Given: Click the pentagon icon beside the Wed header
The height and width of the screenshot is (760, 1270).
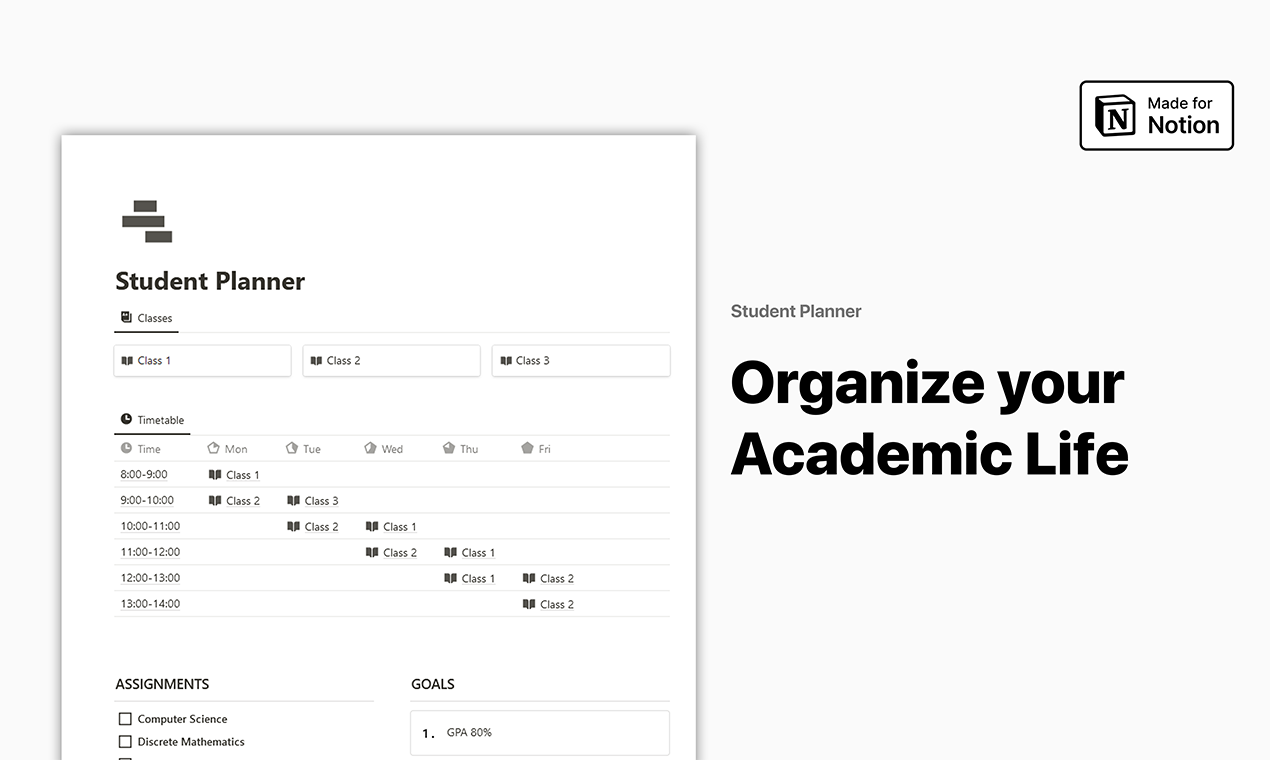Looking at the screenshot, I should (x=369, y=448).
